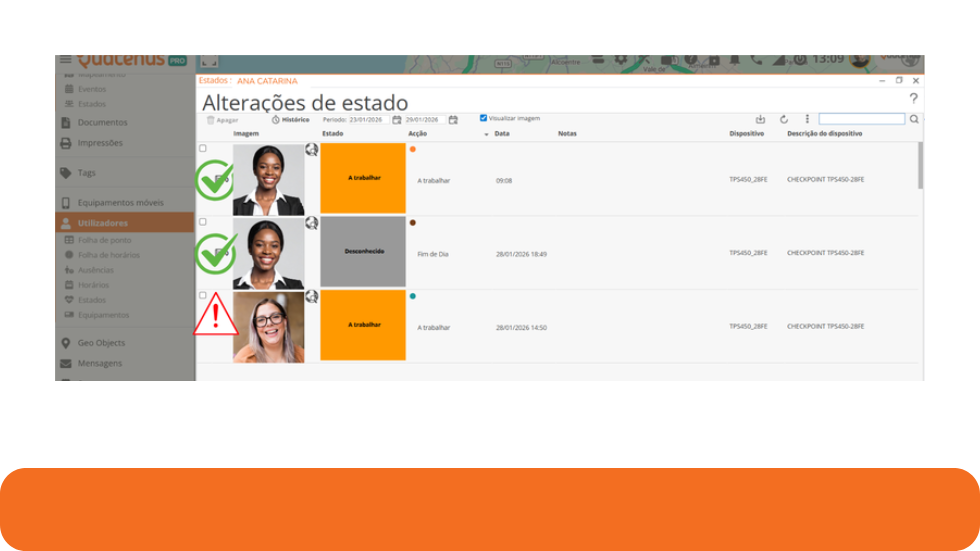Click the Apagar delete button
The width and height of the screenshot is (980, 551).
coord(222,120)
